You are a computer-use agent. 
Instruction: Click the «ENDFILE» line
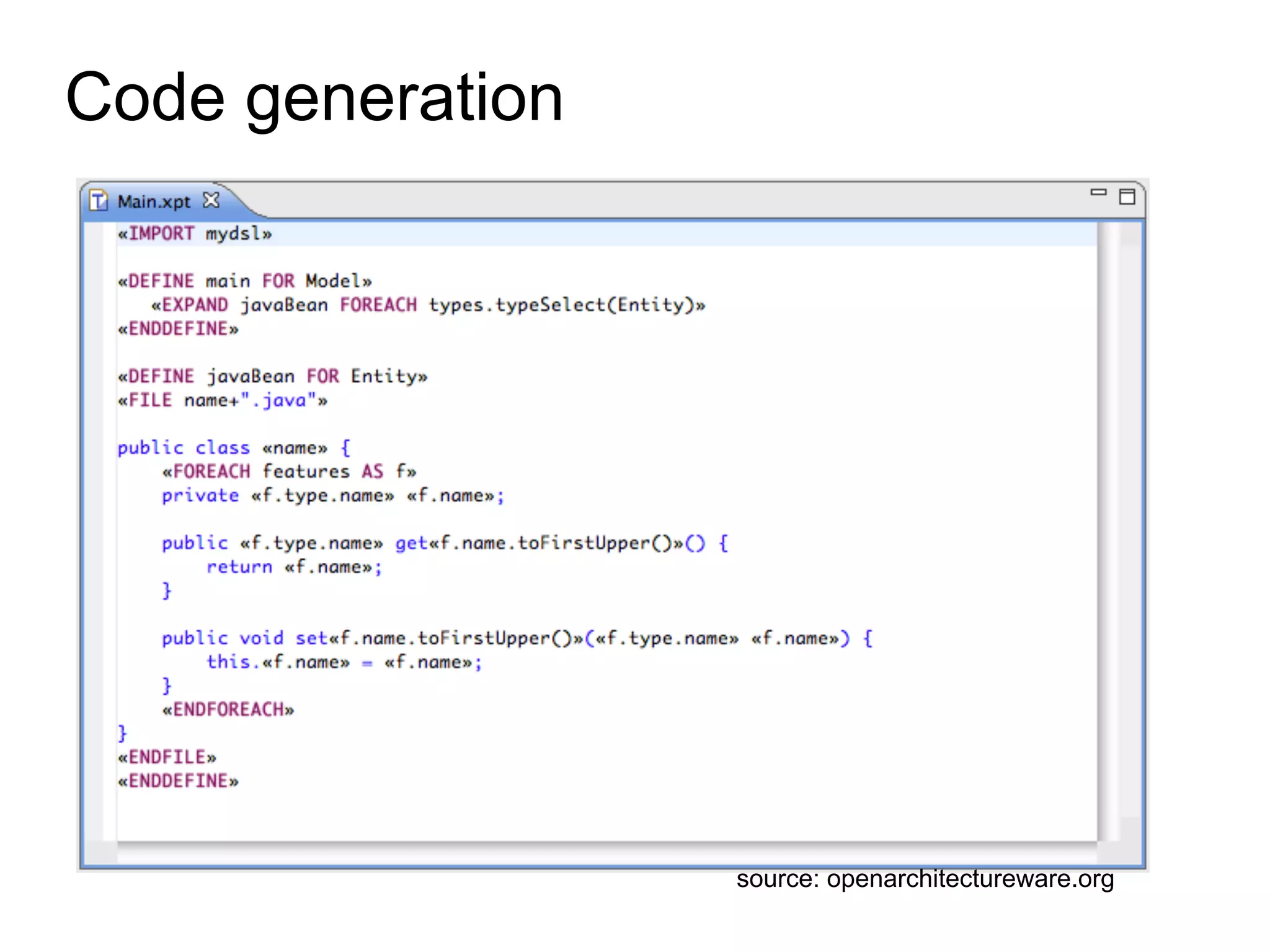click(167, 757)
